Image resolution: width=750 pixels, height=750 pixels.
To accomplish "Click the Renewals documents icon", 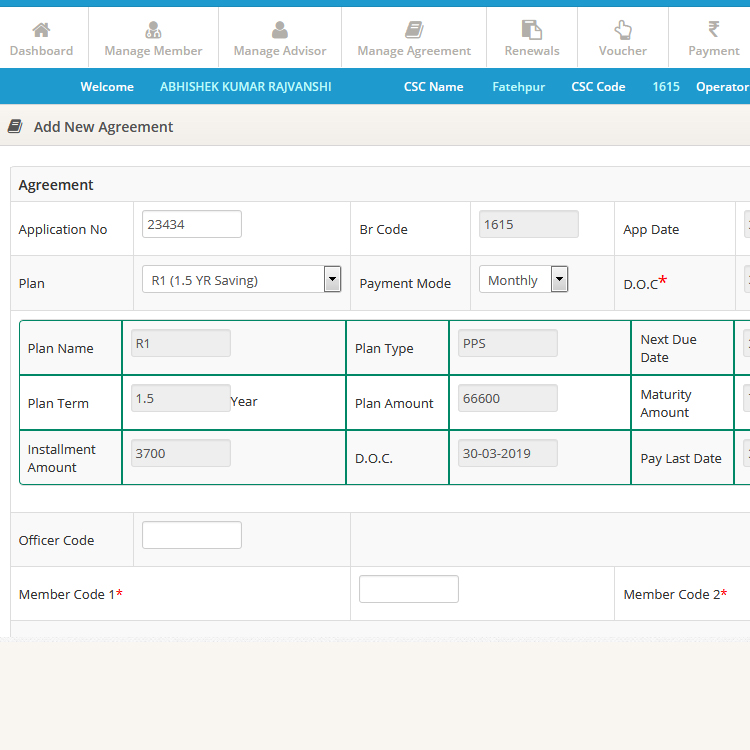I will point(532,29).
